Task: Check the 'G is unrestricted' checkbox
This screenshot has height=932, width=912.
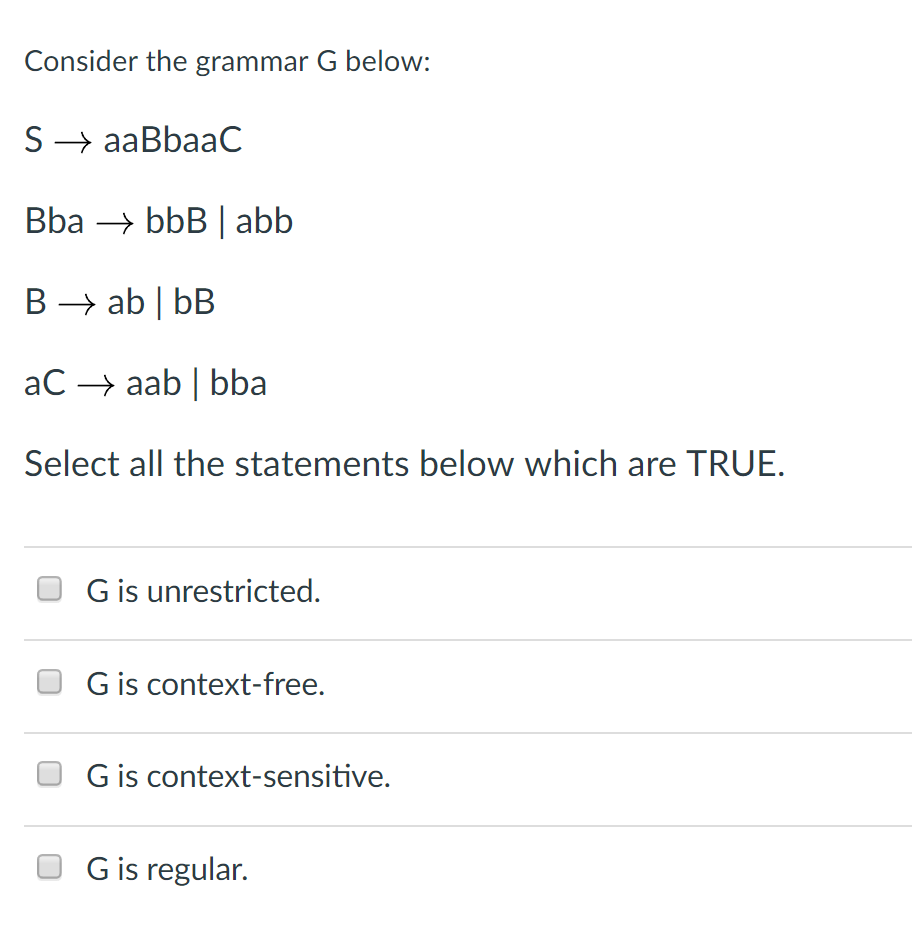Action: [x=49, y=589]
